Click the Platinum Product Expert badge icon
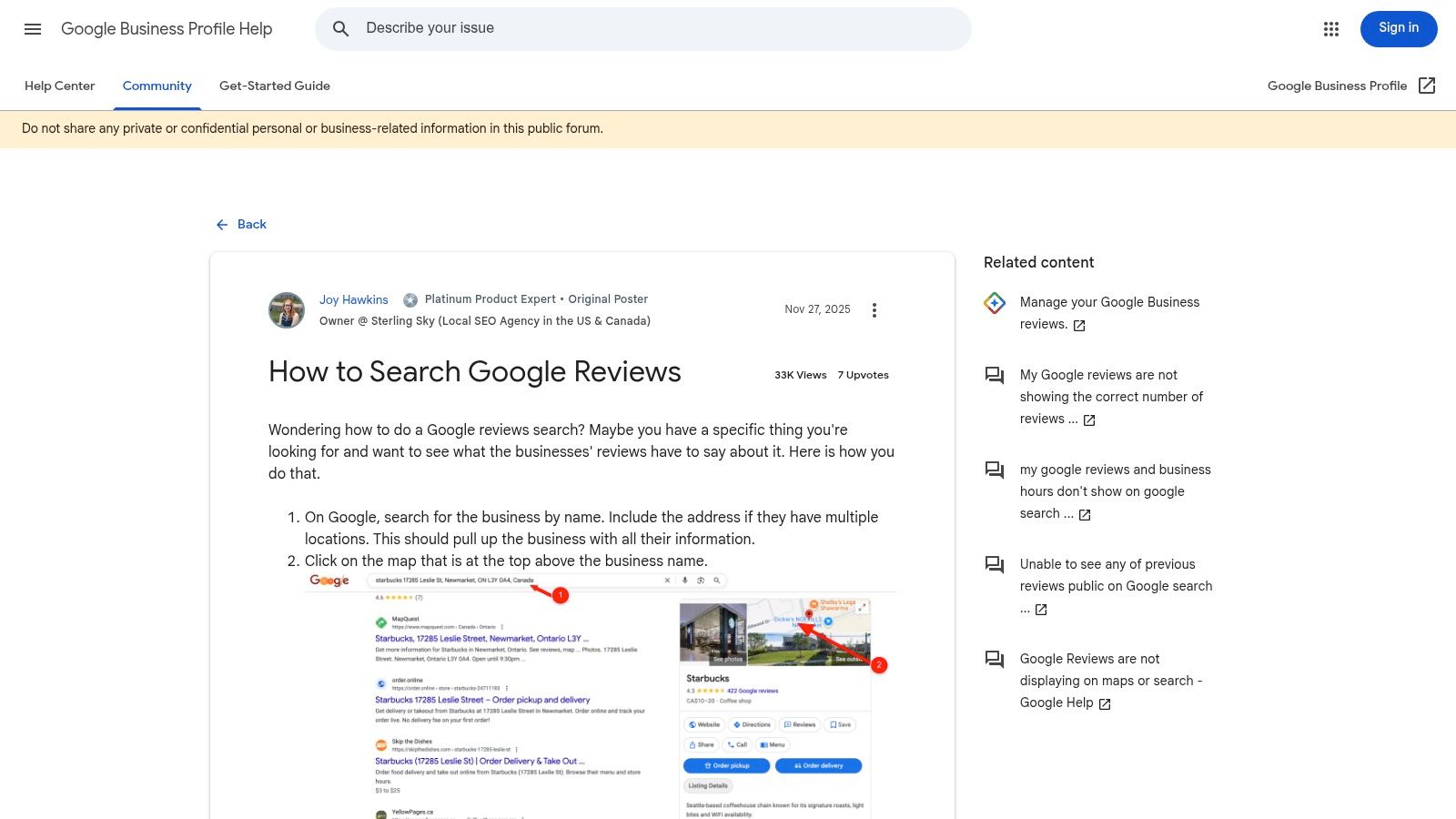 (410, 299)
